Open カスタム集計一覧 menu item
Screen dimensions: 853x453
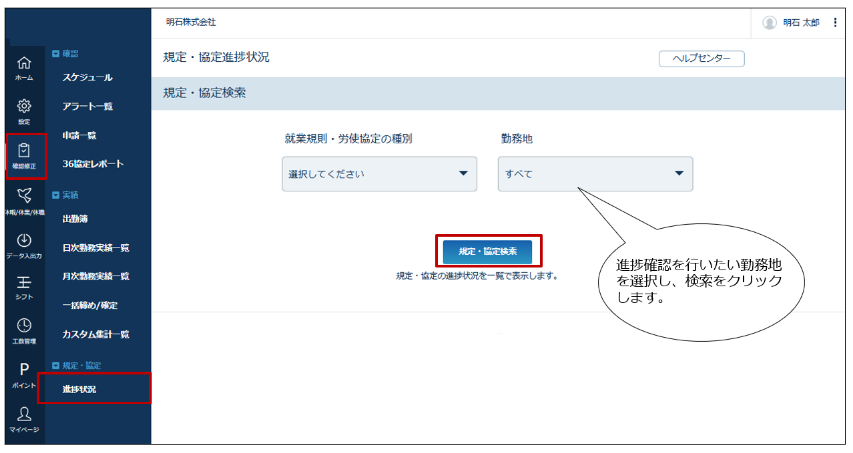pyautogui.click(x=96, y=334)
